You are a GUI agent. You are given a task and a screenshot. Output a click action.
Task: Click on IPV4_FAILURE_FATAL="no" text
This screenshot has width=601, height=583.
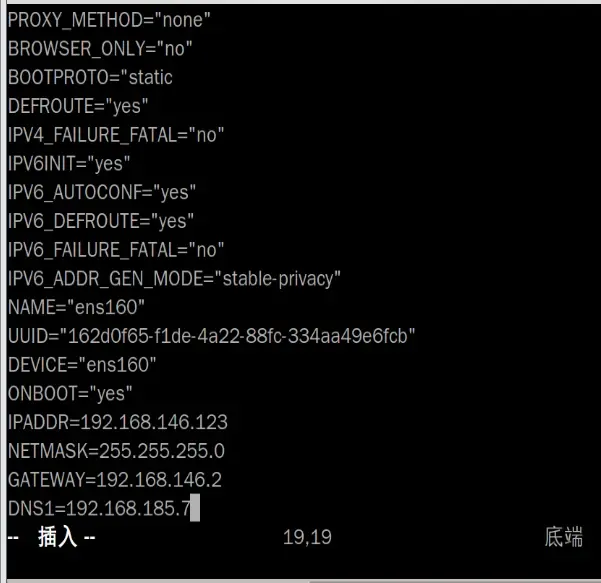pyautogui.click(x=116, y=134)
